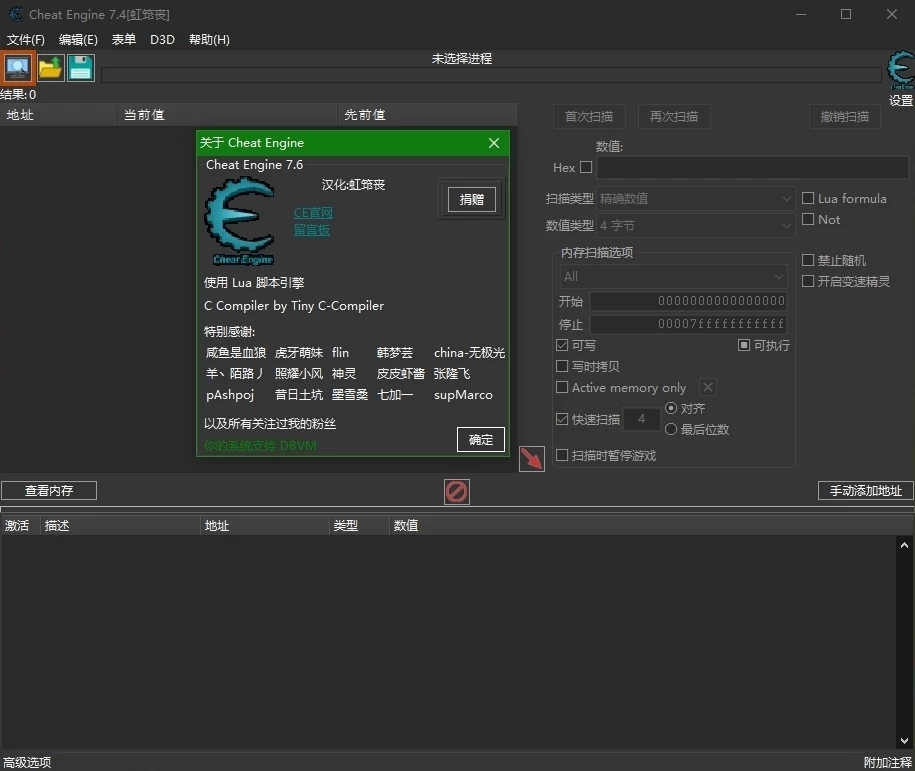Viewport: 915px width, 771px height.
Task: Click the 再次扫描 button
Action: tap(674, 117)
